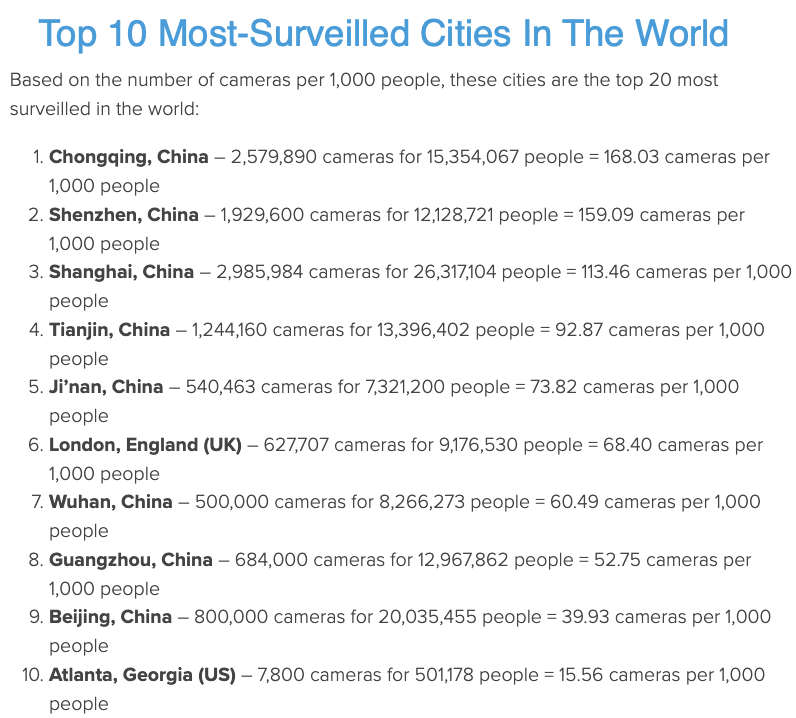
Task: Click the bold 'Tianjin, China' entry
Action: 109,330
